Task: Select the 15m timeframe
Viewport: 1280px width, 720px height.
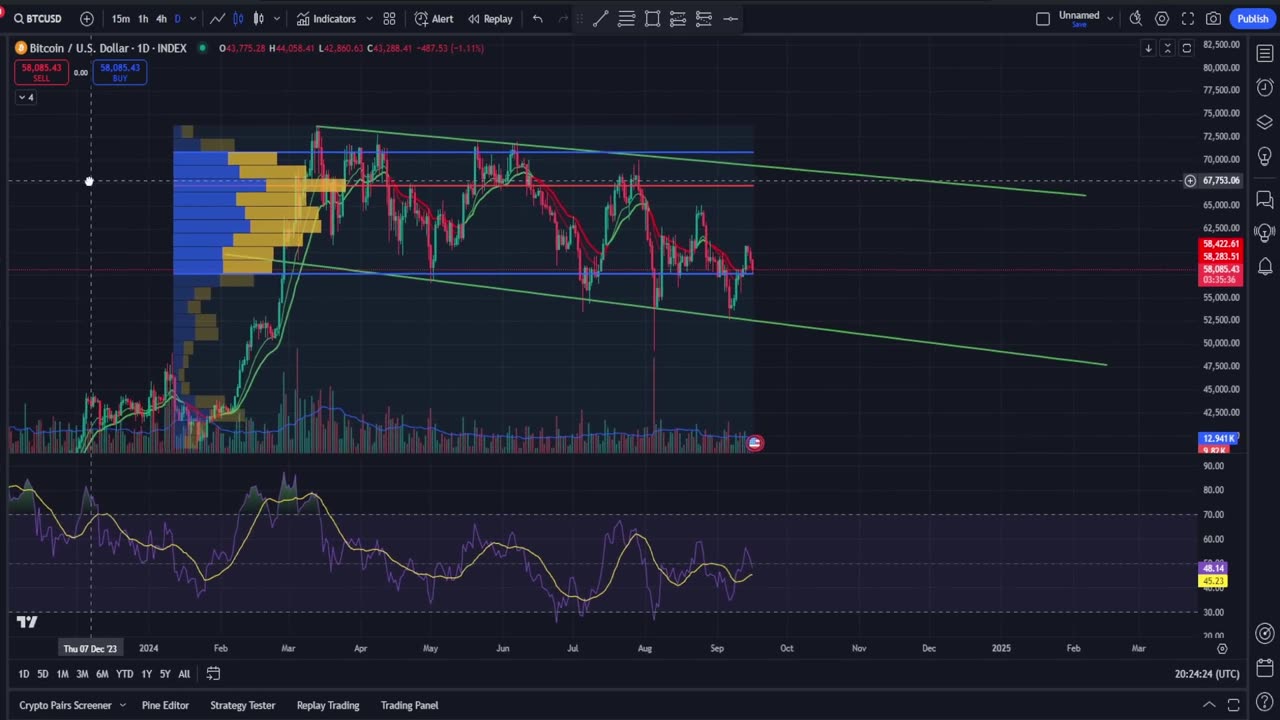Action: [120, 19]
